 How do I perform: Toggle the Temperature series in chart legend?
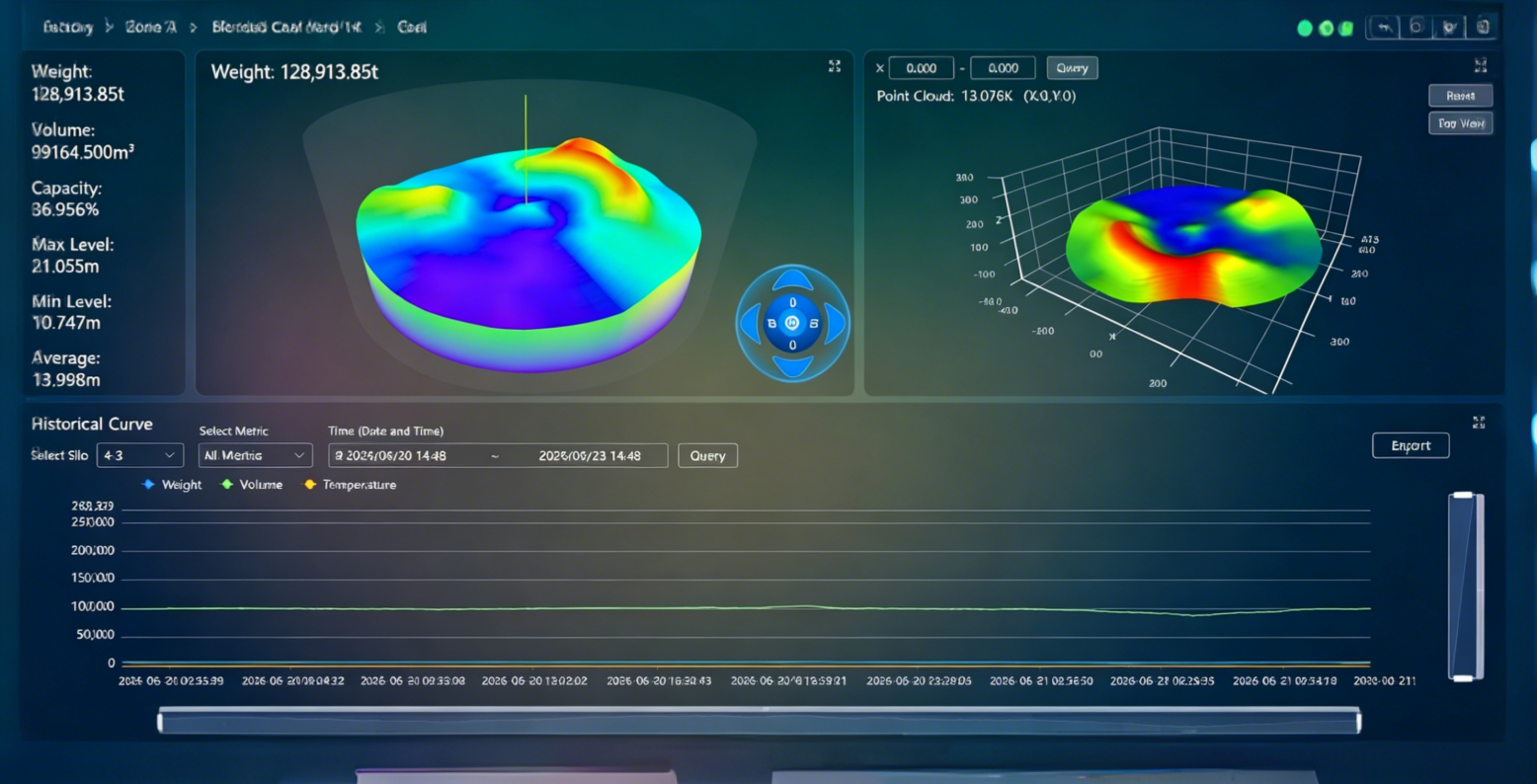(x=350, y=485)
